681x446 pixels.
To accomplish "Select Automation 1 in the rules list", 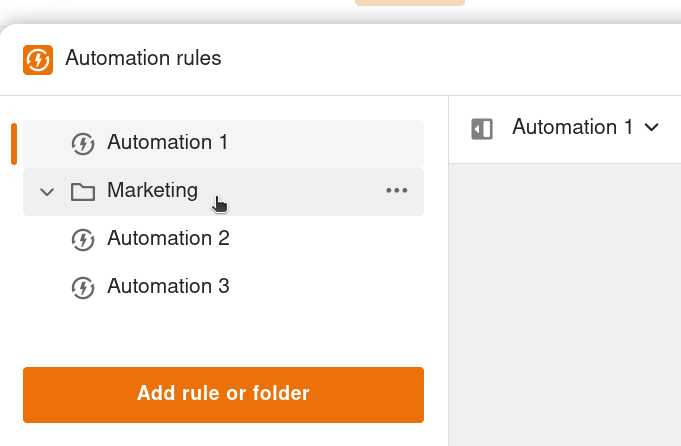I will tap(168, 143).
